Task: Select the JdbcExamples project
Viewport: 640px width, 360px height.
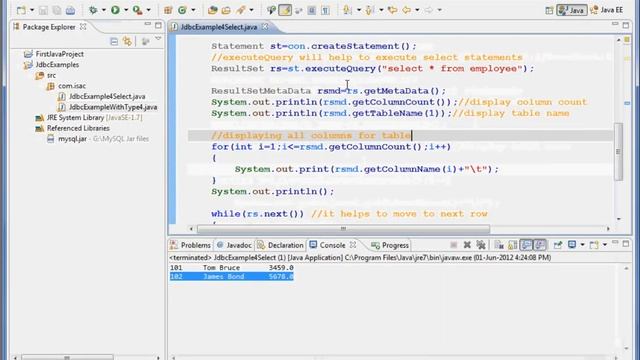Action: click(x=57, y=64)
